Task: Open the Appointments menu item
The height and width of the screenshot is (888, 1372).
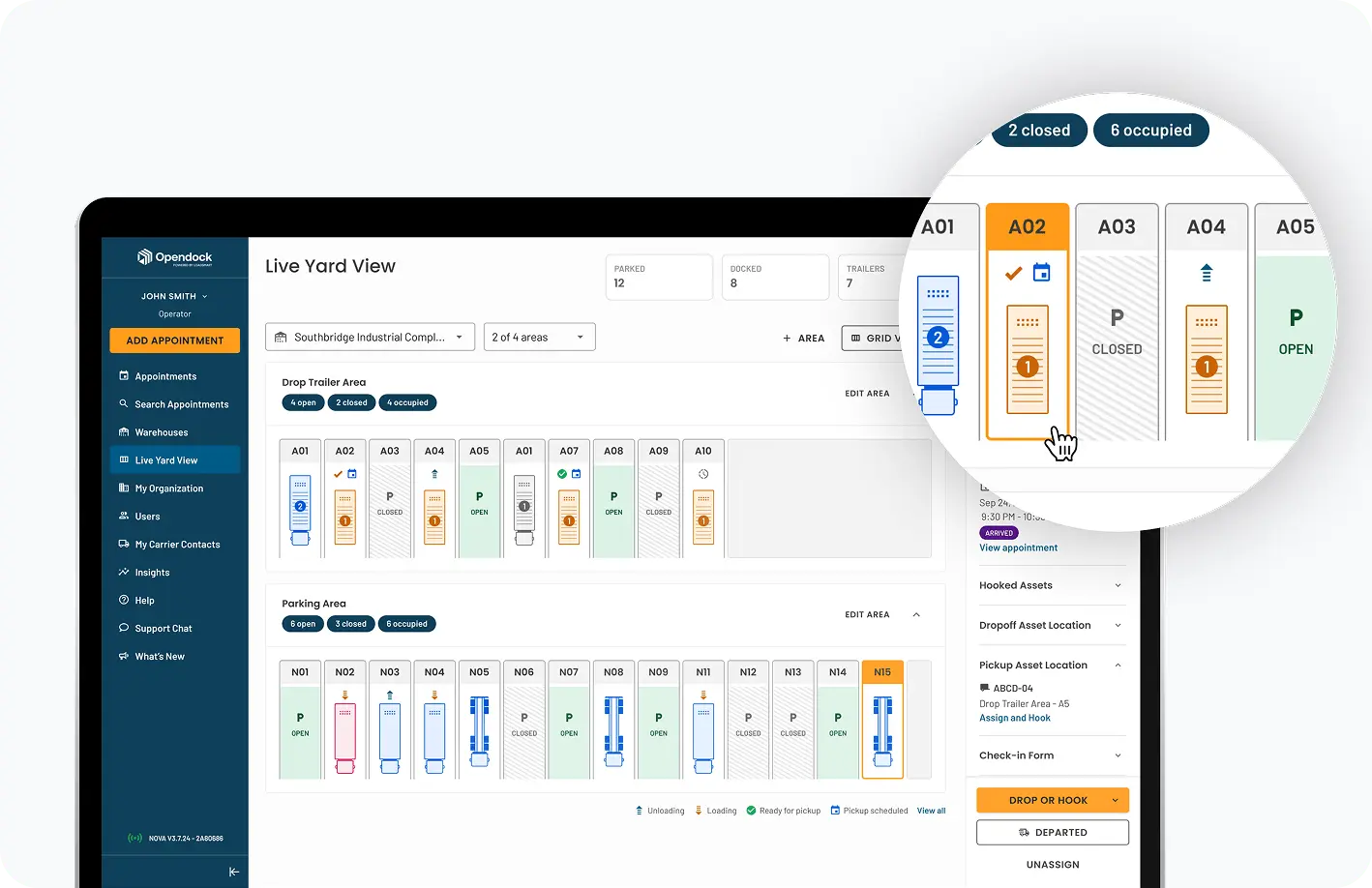Action: (165, 376)
